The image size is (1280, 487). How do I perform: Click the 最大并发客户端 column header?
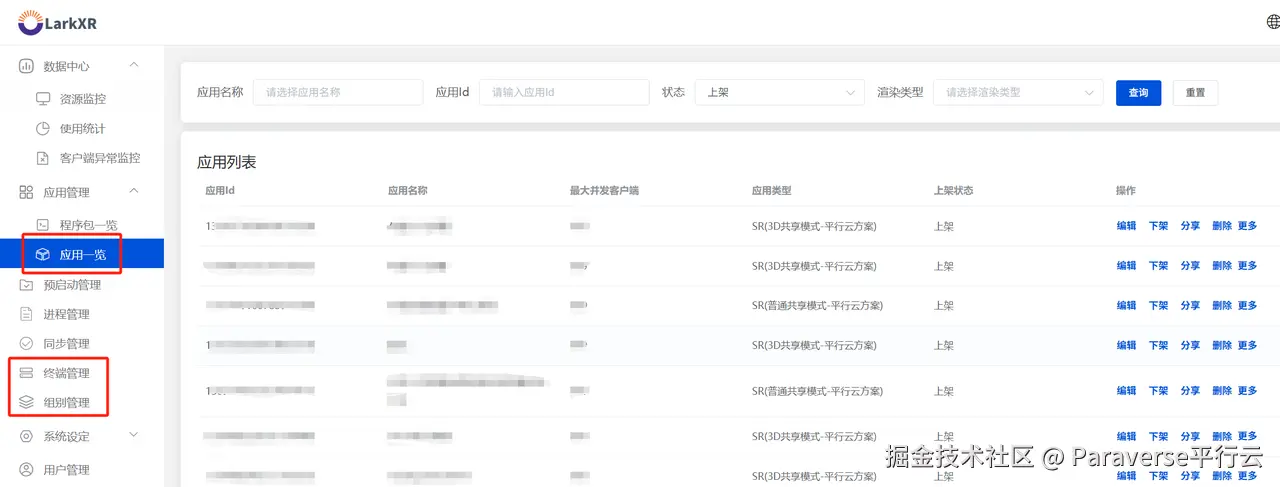coord(604,191)
